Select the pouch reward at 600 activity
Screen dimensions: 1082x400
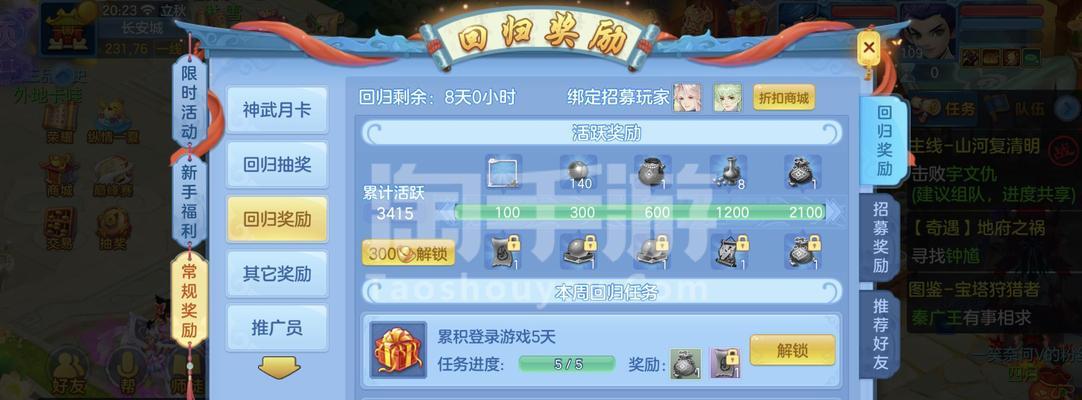tap(653, 173)
